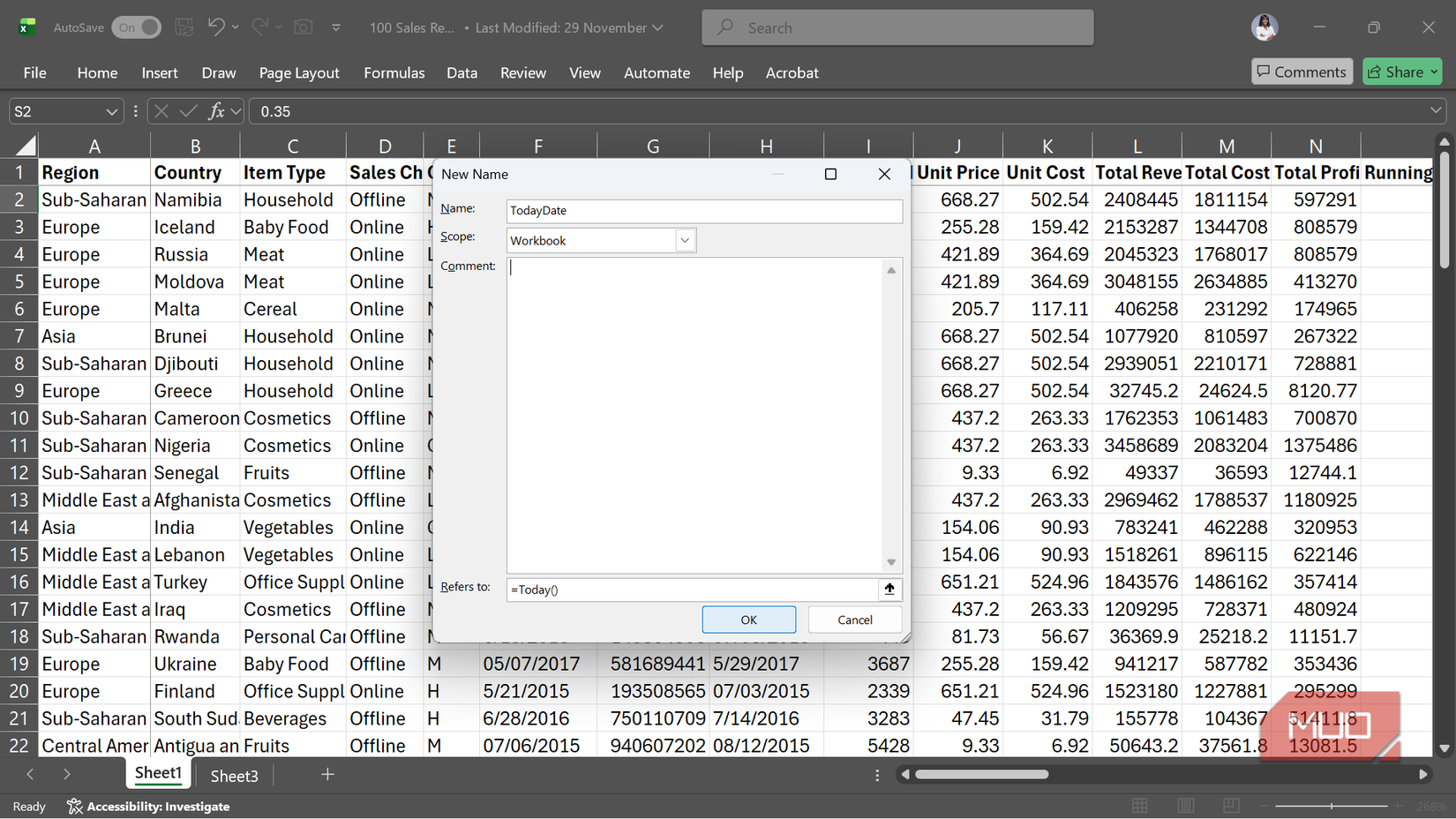1456x819 pixels.
Task: Click the Undo icon
Action: [216, 27]
